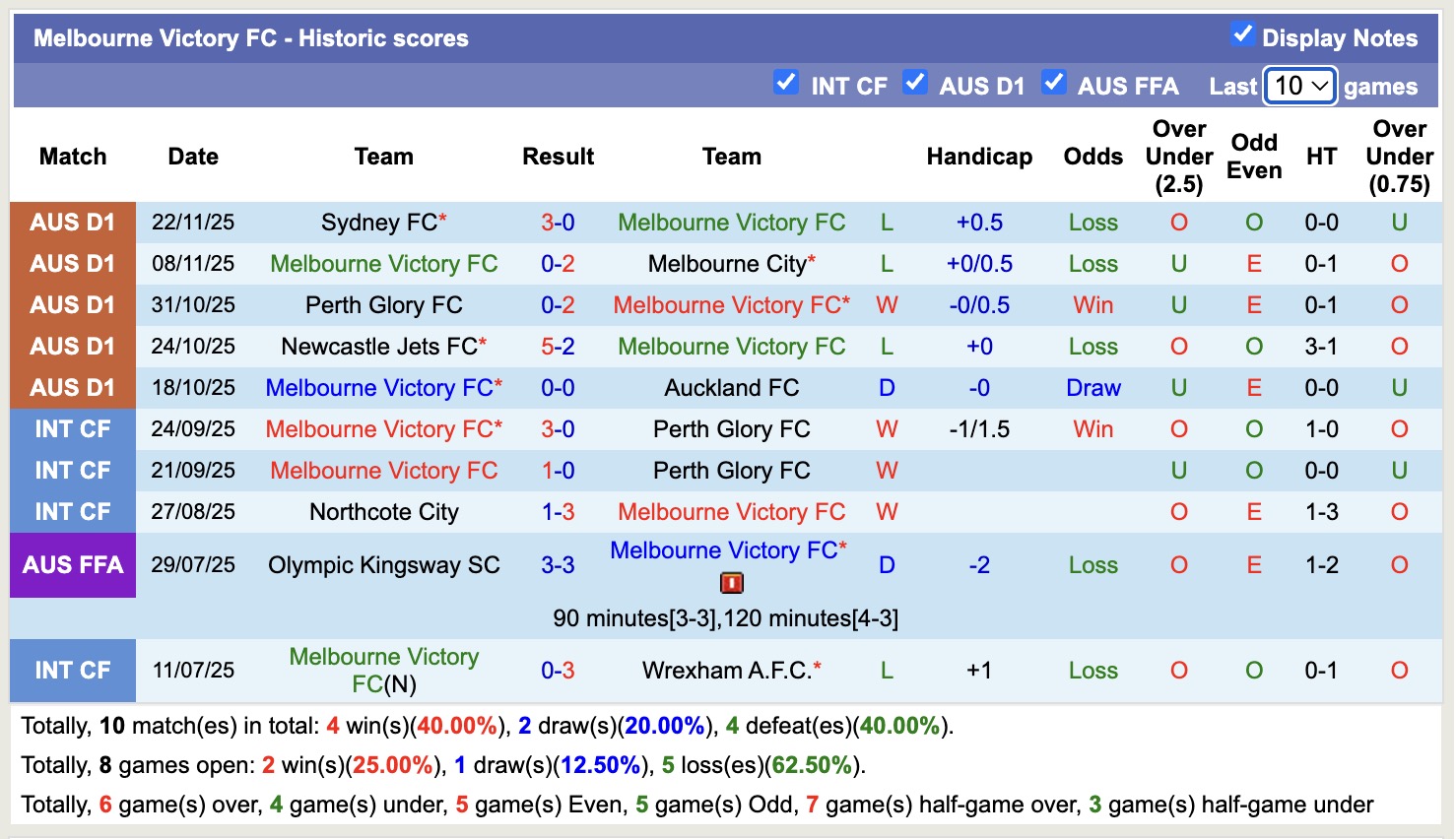The height and width of the screenshot is (839, 1456).
Task: Click the Date column header
Action: (193, 156)
